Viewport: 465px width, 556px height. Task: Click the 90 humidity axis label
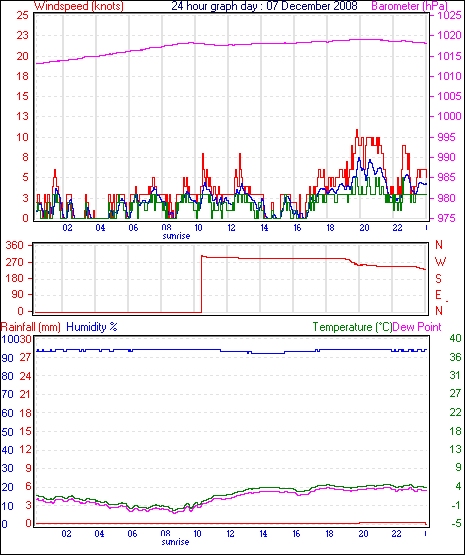tap(7, 358)
